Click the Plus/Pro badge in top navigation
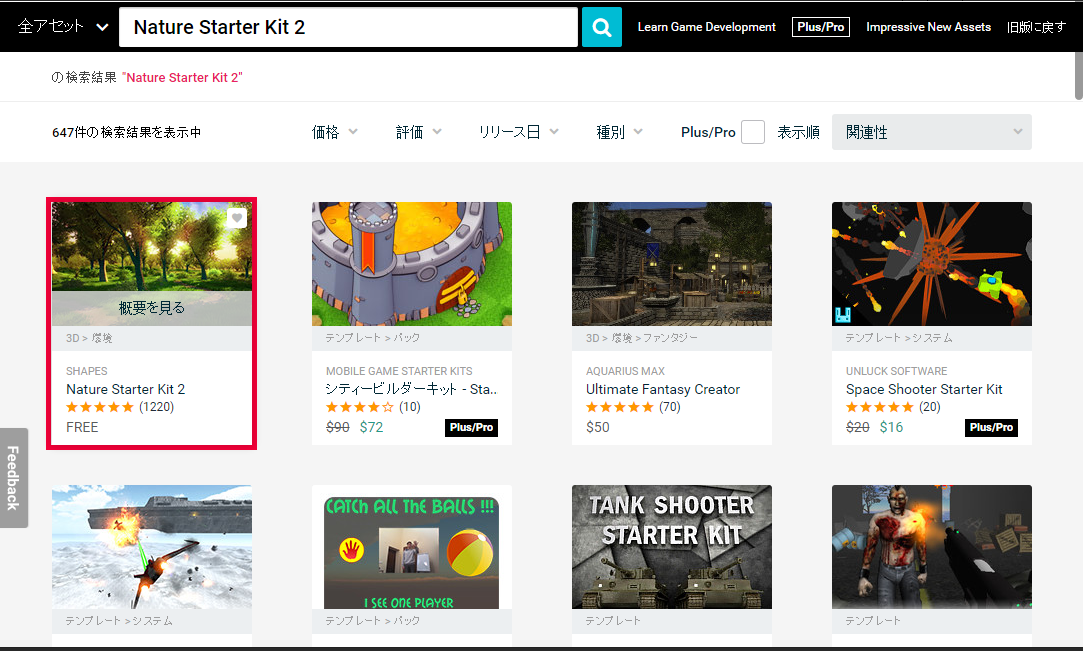This screenshot has width=1083, height=651. (821, 27)
